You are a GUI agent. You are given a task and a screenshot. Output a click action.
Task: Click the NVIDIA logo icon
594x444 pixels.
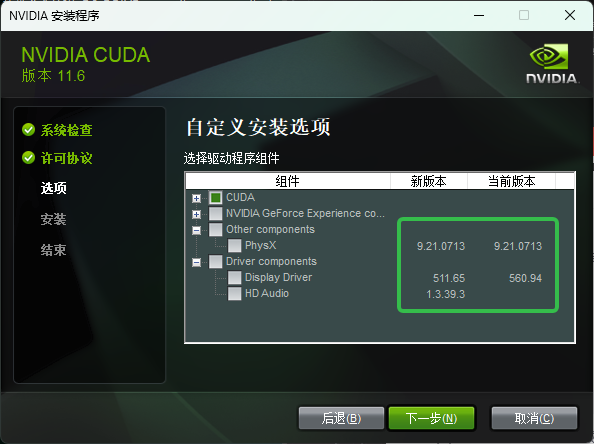pyautogui.click(x=552, y=63)
